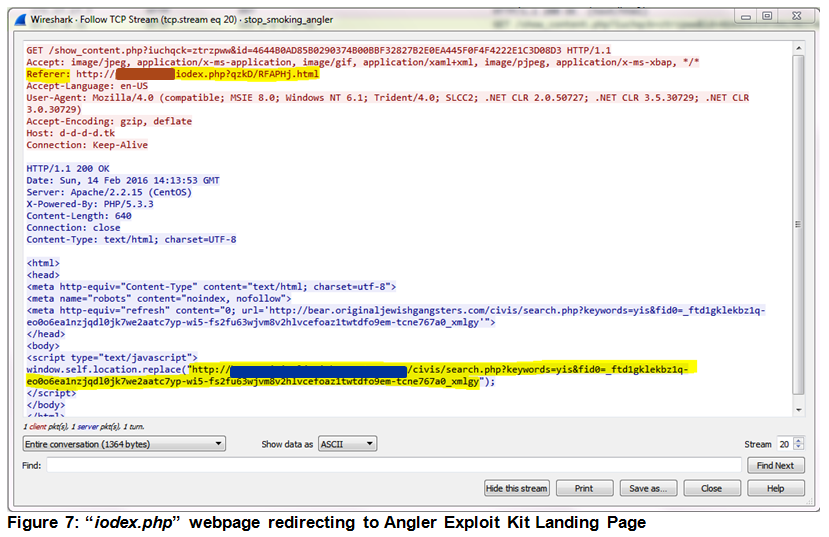Click the Find Next button
Image resolution: width=829 pixels, height=537 pixels.
pyautogui.click(x=776, y=466)
